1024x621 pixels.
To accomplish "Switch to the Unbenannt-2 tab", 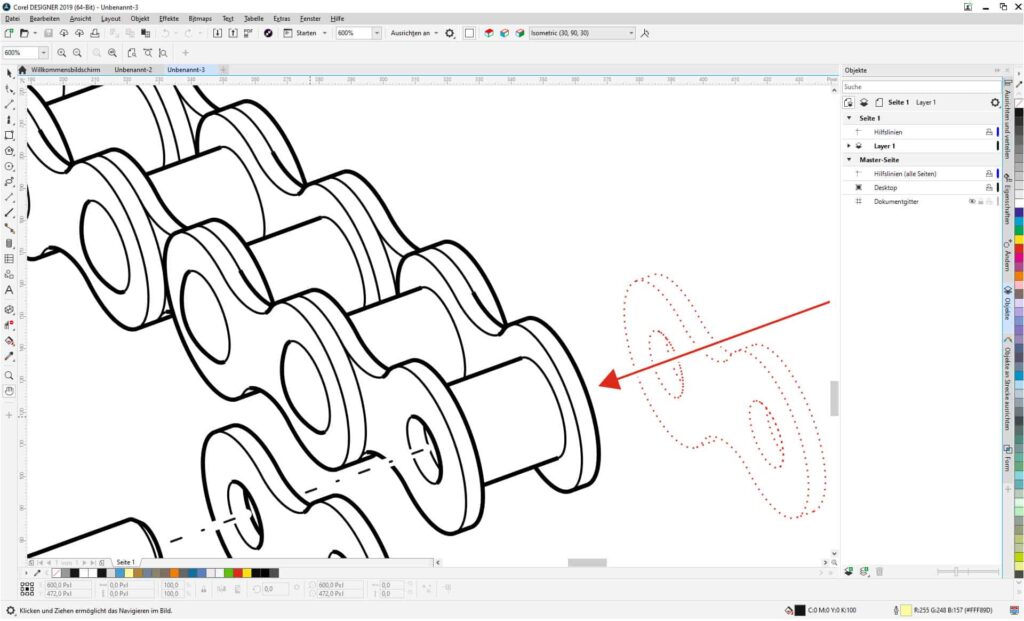I will (133, 70).
